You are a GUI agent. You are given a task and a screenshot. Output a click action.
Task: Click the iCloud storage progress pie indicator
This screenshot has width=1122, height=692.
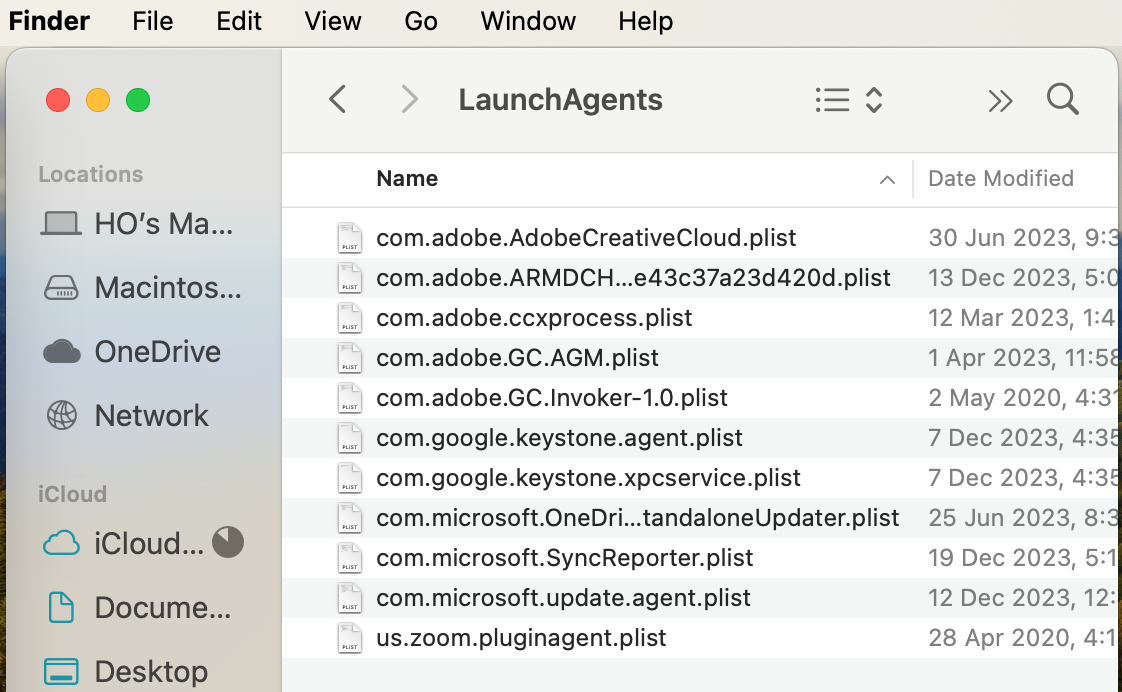(228, 542)
